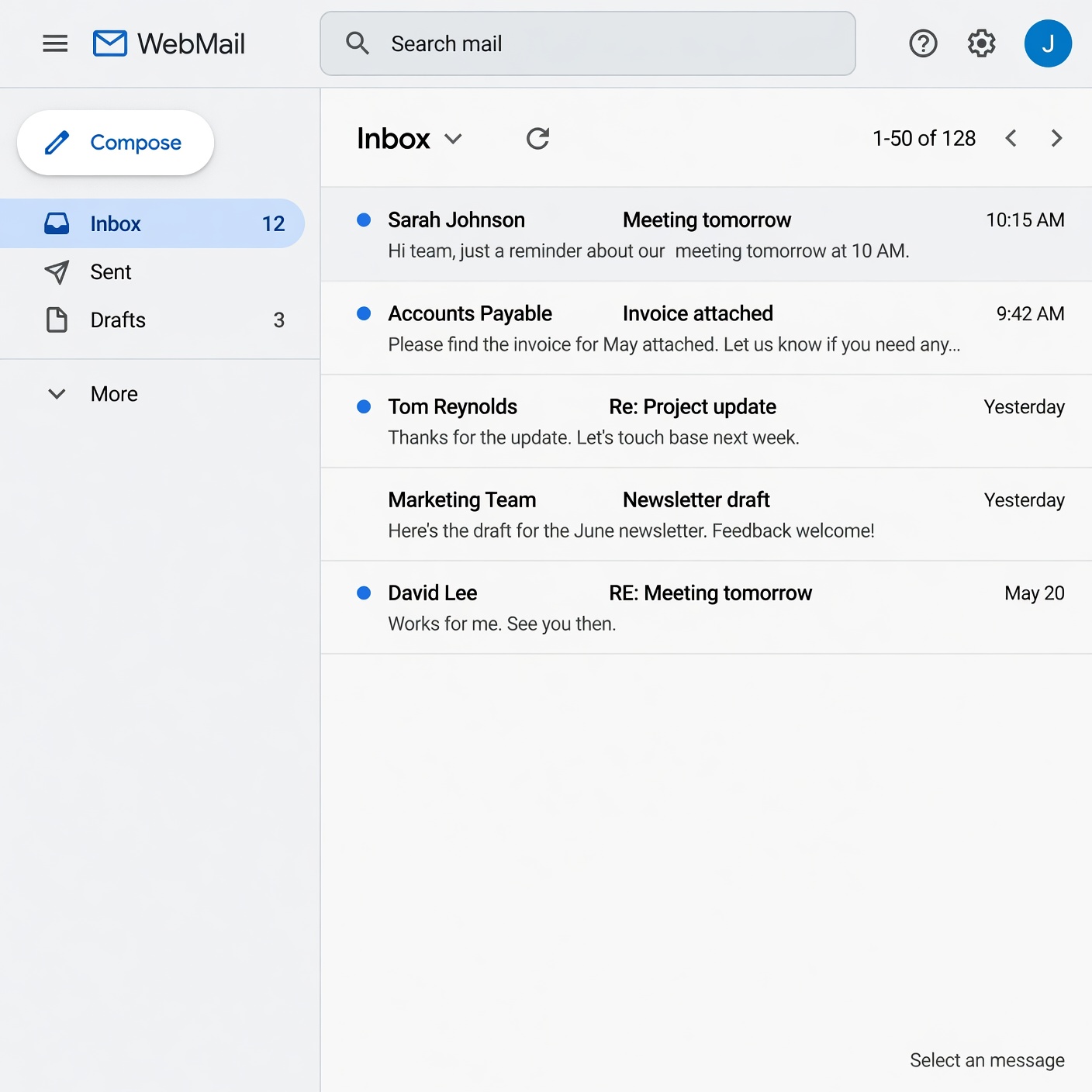Image resolution: width=1092 pixels, height=1092 pixels.
Task: Click the WebMail title text
Action: coord(192,43)
